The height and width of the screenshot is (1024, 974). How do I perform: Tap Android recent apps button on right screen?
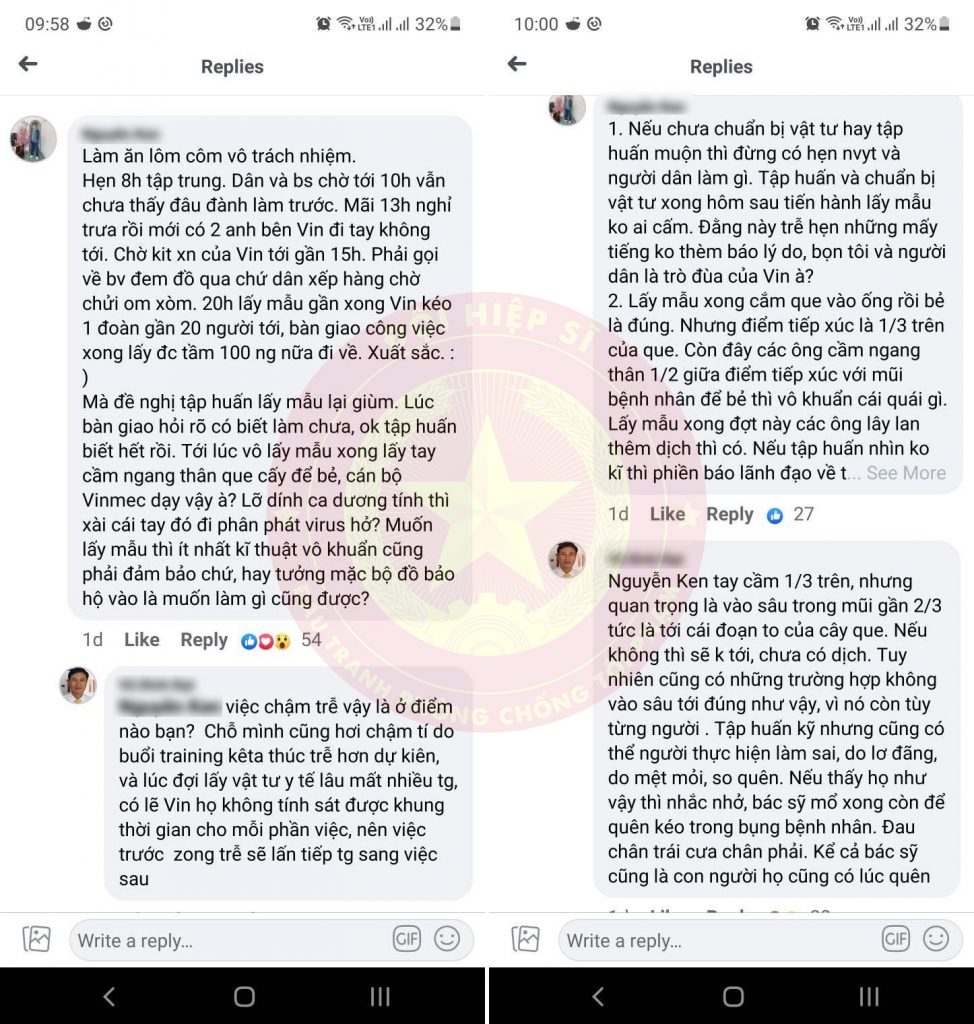(x=869, y=997)
